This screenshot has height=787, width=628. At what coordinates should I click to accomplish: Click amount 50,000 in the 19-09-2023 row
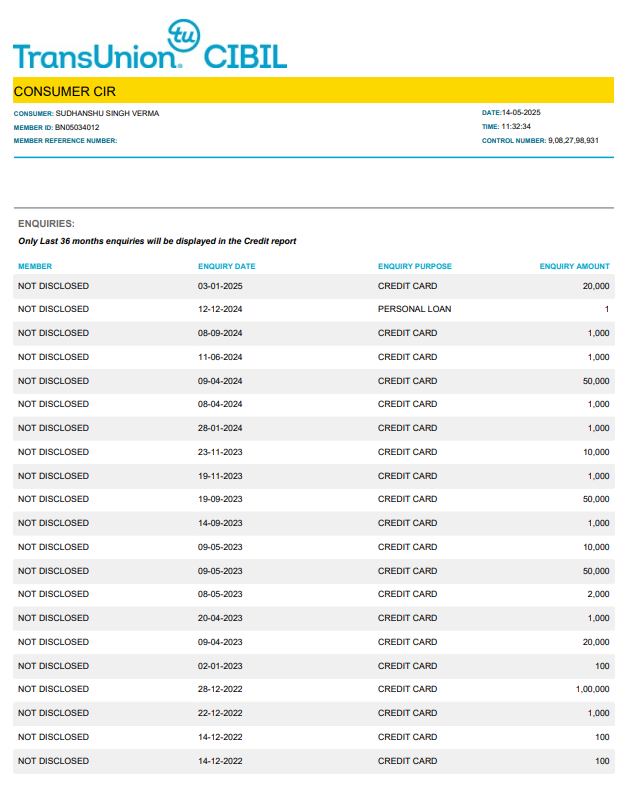point(596,499)
